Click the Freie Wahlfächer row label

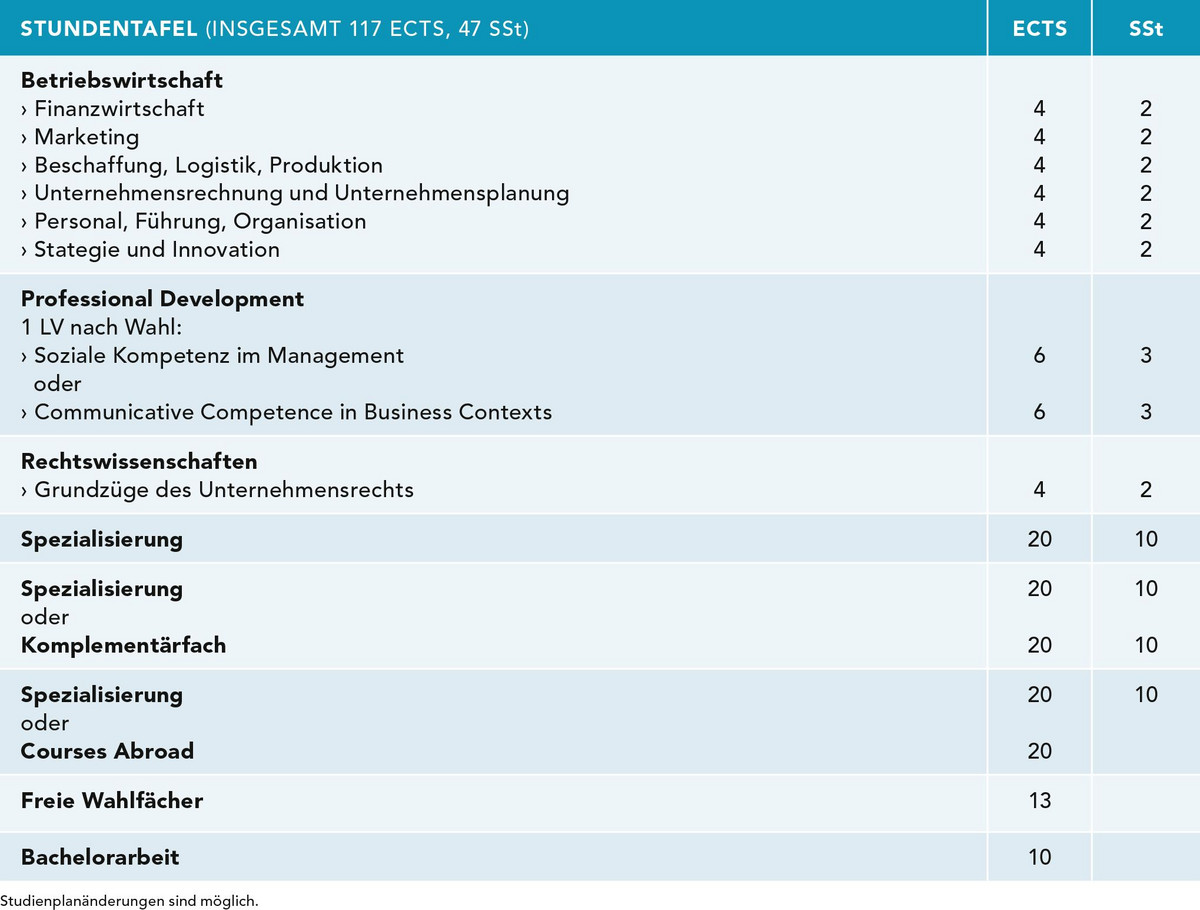point(112,800)
